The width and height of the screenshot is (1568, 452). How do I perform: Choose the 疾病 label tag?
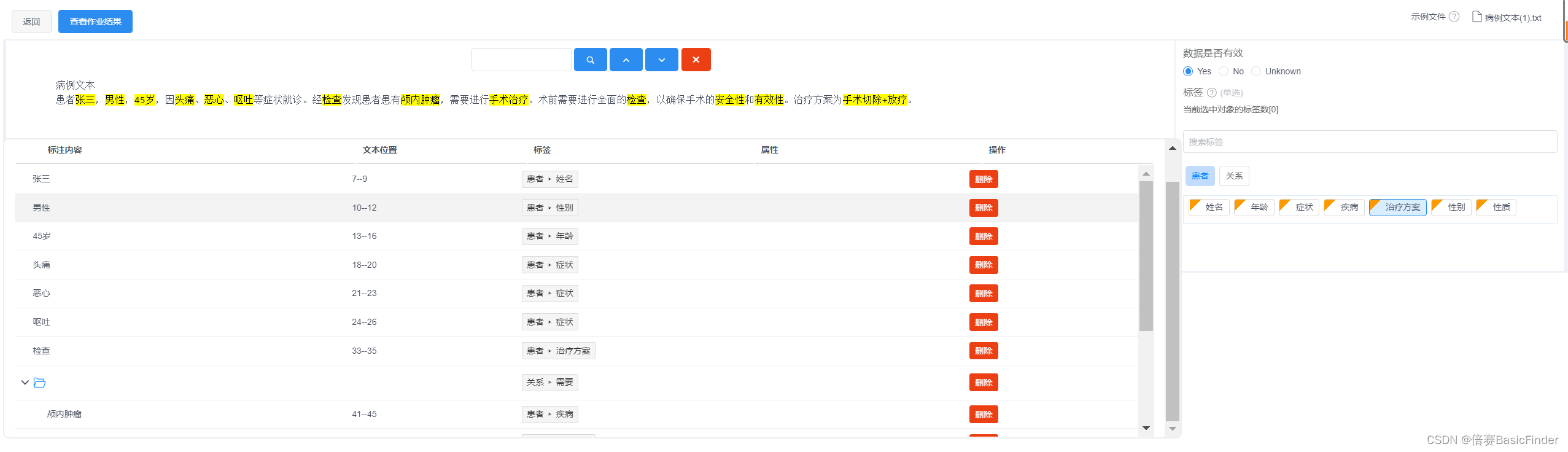1344,208
